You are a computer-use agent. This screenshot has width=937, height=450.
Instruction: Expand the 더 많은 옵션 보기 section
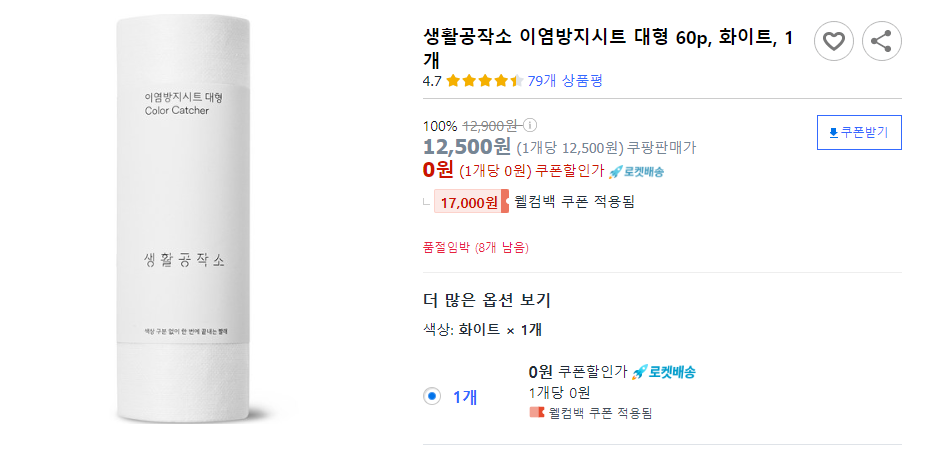point(487,300)
